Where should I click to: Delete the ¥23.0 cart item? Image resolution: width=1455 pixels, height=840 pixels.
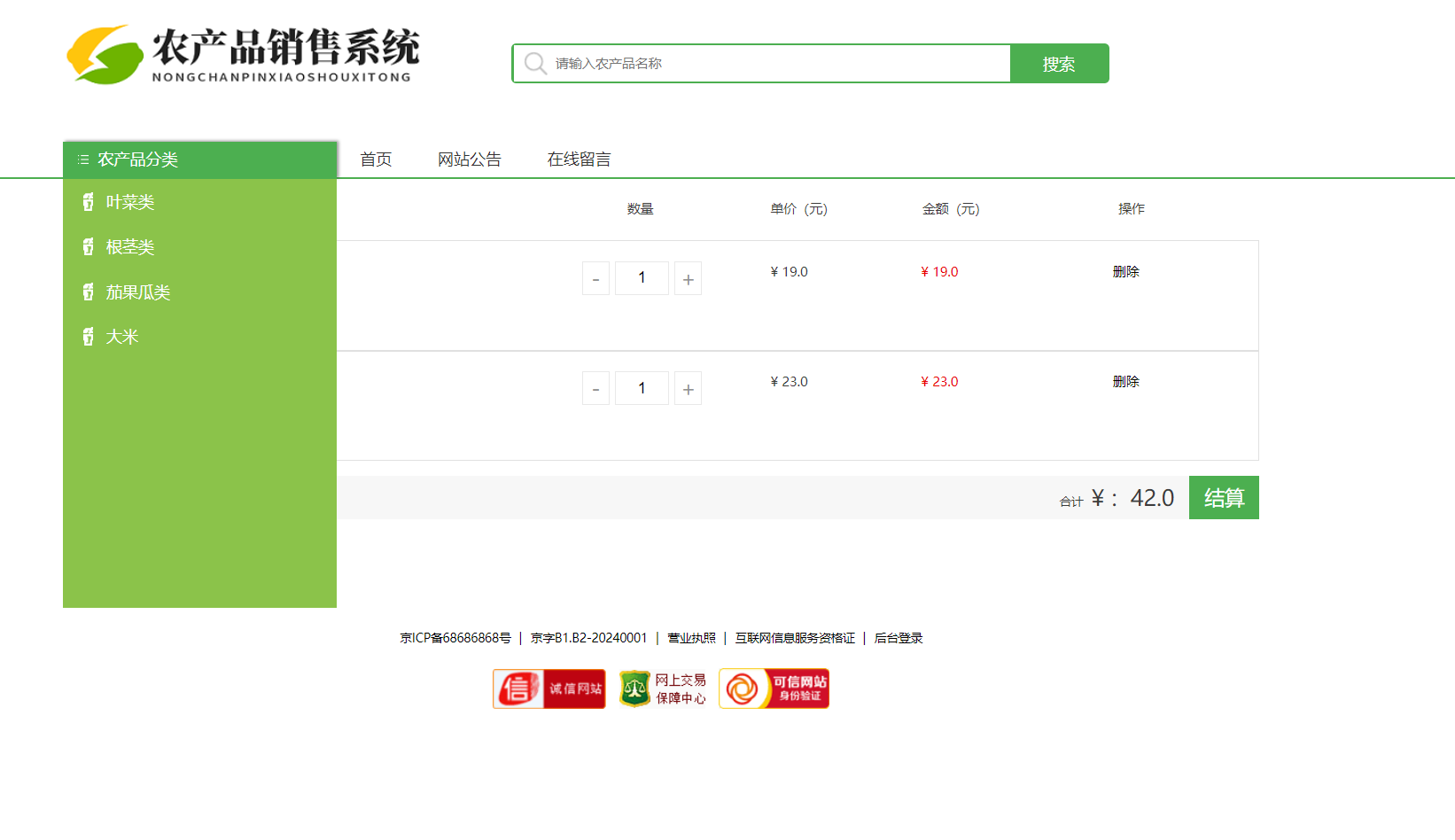point(1126,382)
